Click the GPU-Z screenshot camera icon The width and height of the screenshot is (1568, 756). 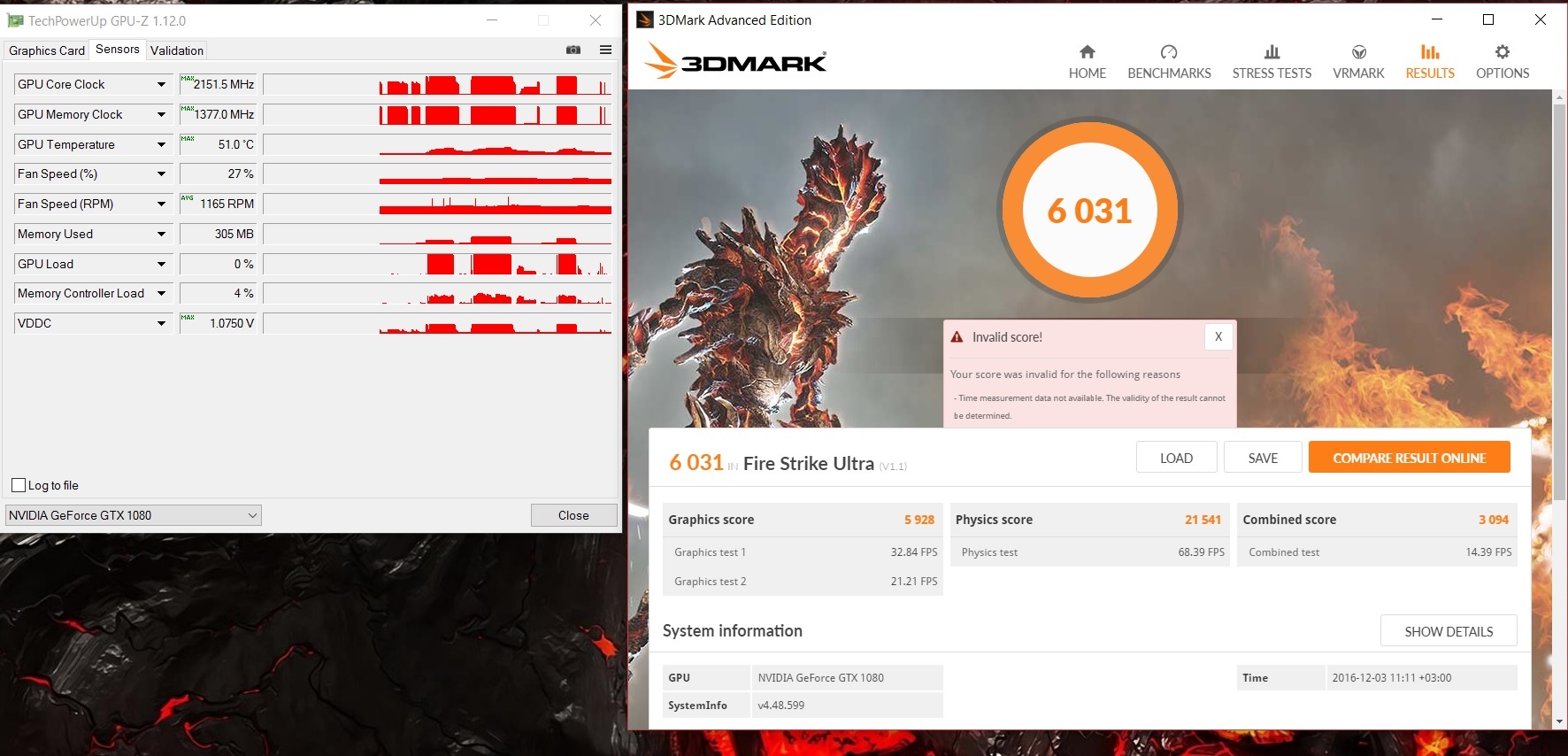coord(573,50)
